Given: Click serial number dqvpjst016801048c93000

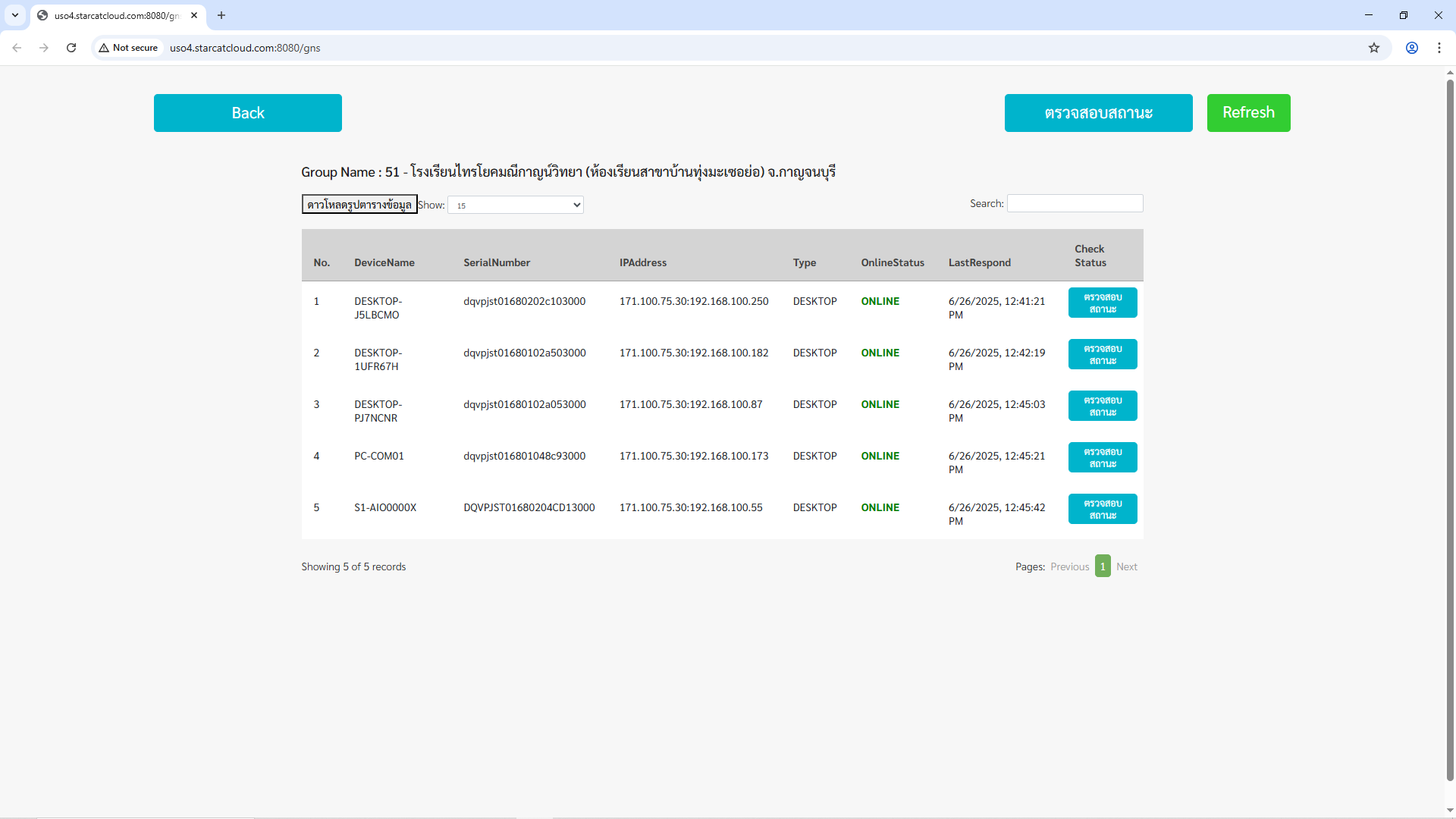Looking at the screenshot, I should coord(525,456).
